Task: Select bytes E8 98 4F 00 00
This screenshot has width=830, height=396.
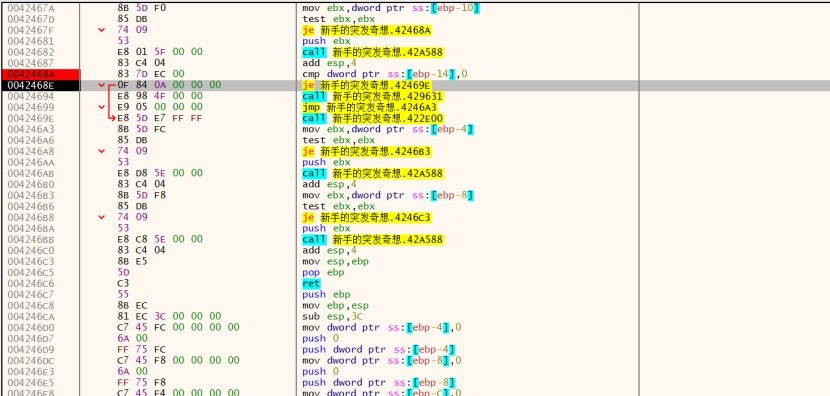Action: (160, 96)
